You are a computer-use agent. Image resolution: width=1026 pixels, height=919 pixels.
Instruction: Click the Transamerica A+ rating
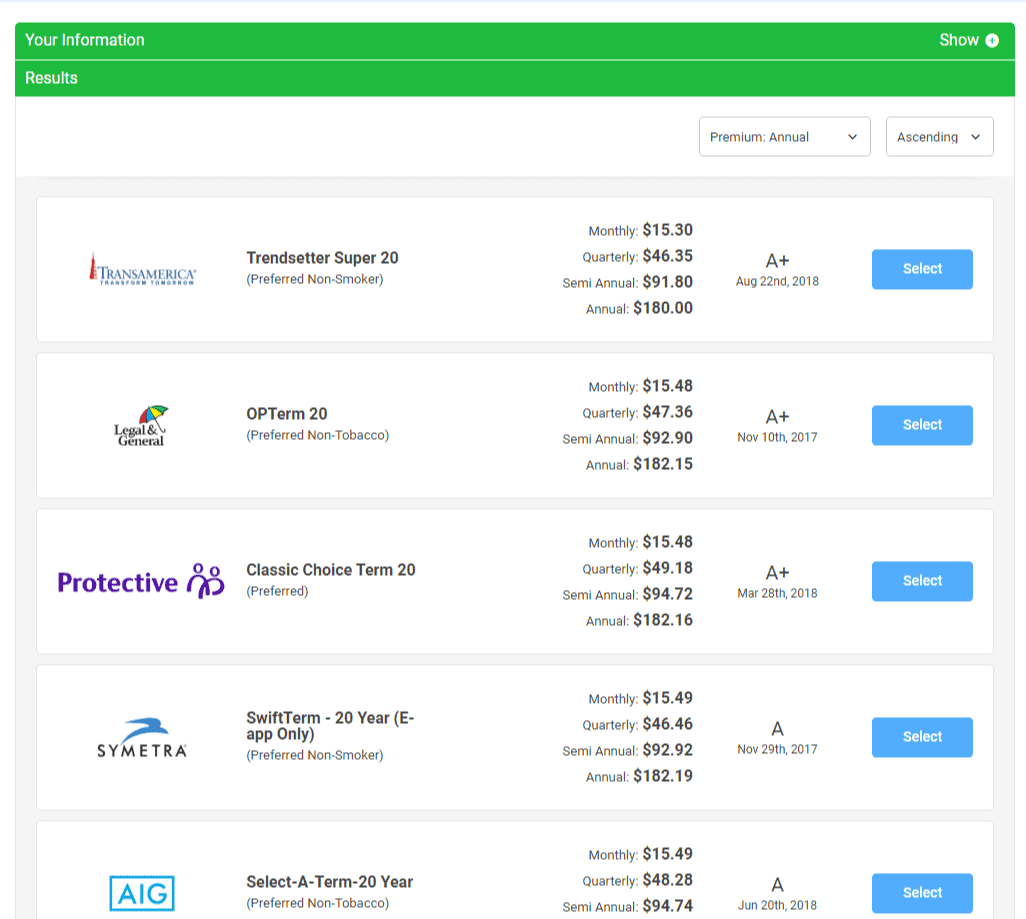point(777,261)
